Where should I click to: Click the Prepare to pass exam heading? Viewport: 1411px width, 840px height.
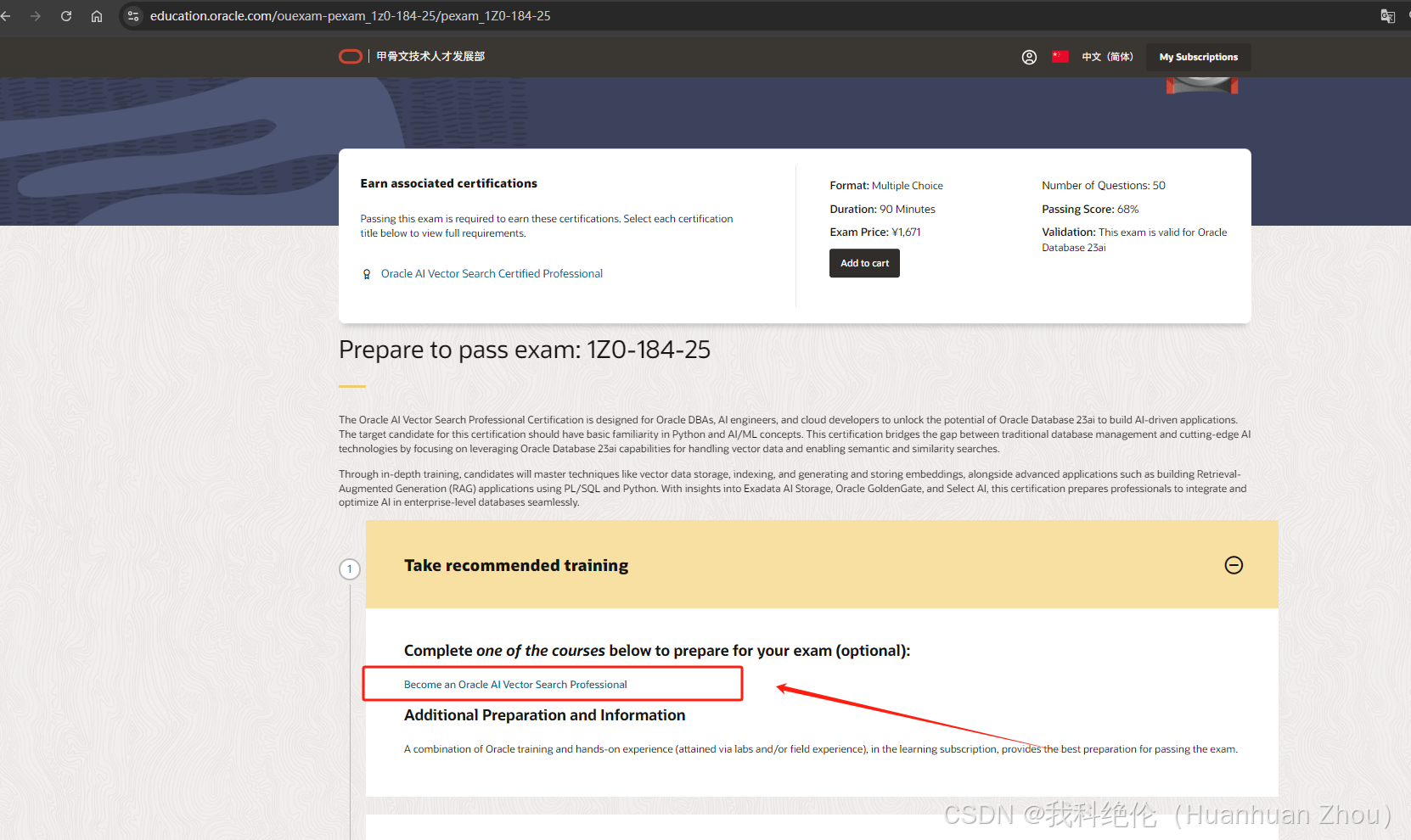point(525,350)
